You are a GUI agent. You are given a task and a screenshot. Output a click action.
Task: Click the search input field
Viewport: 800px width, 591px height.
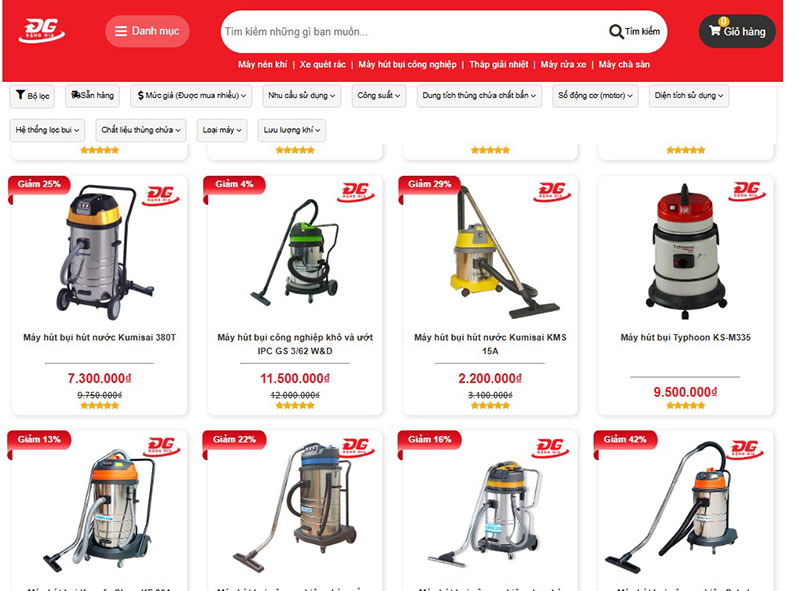(413, 32)
